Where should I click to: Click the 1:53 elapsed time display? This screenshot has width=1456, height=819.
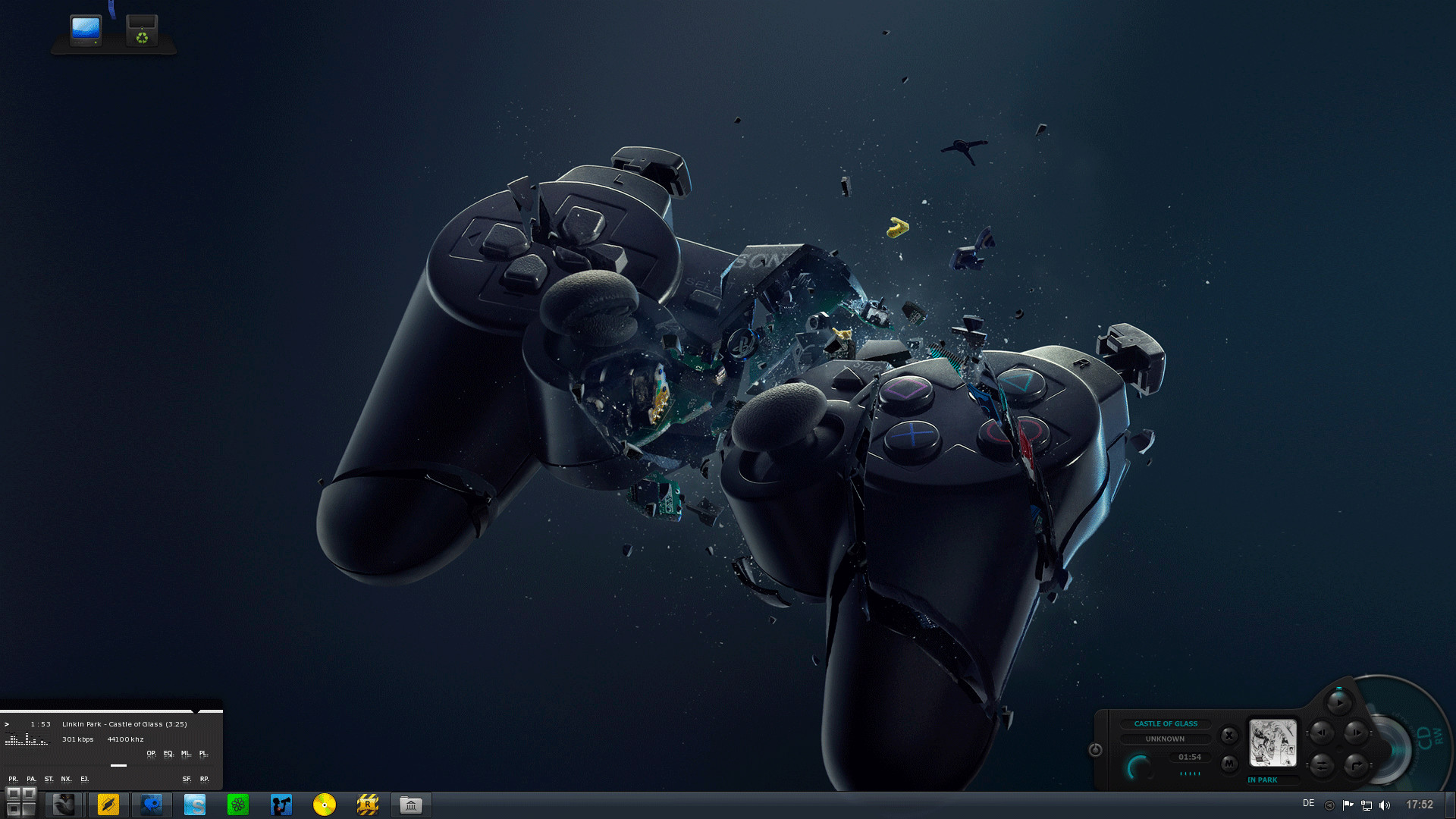coord(40,724)
